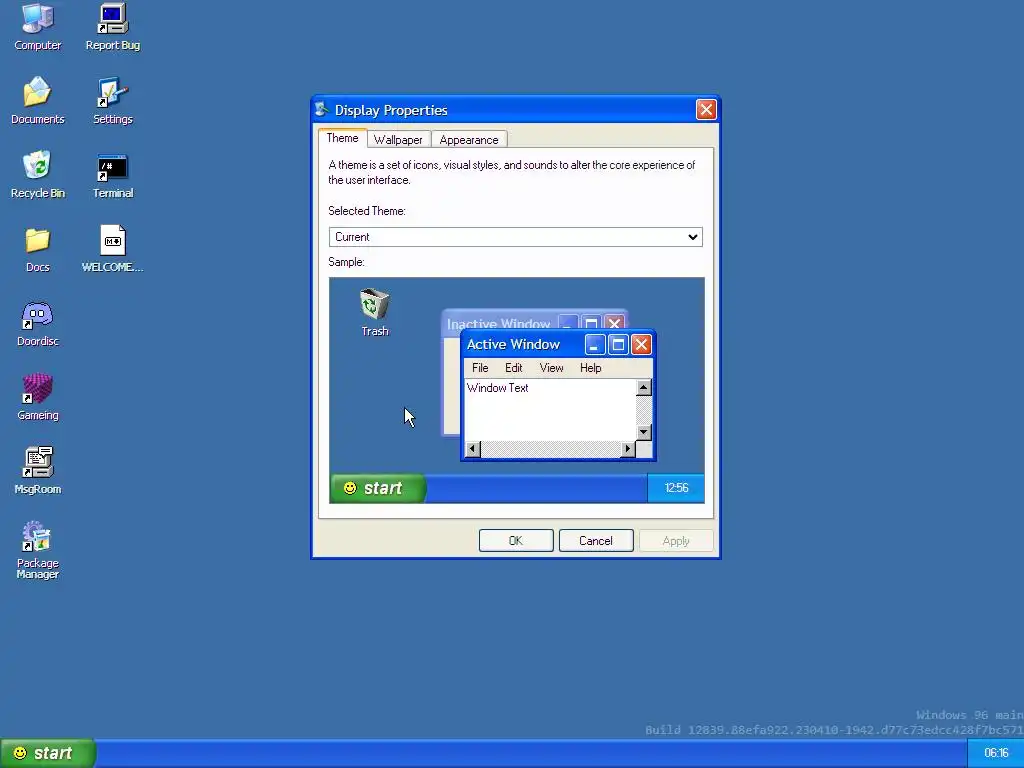This screenshot has width=1024, height=768.
Task: Switch to the Appearance tab
Action: (x=468, y=140)
